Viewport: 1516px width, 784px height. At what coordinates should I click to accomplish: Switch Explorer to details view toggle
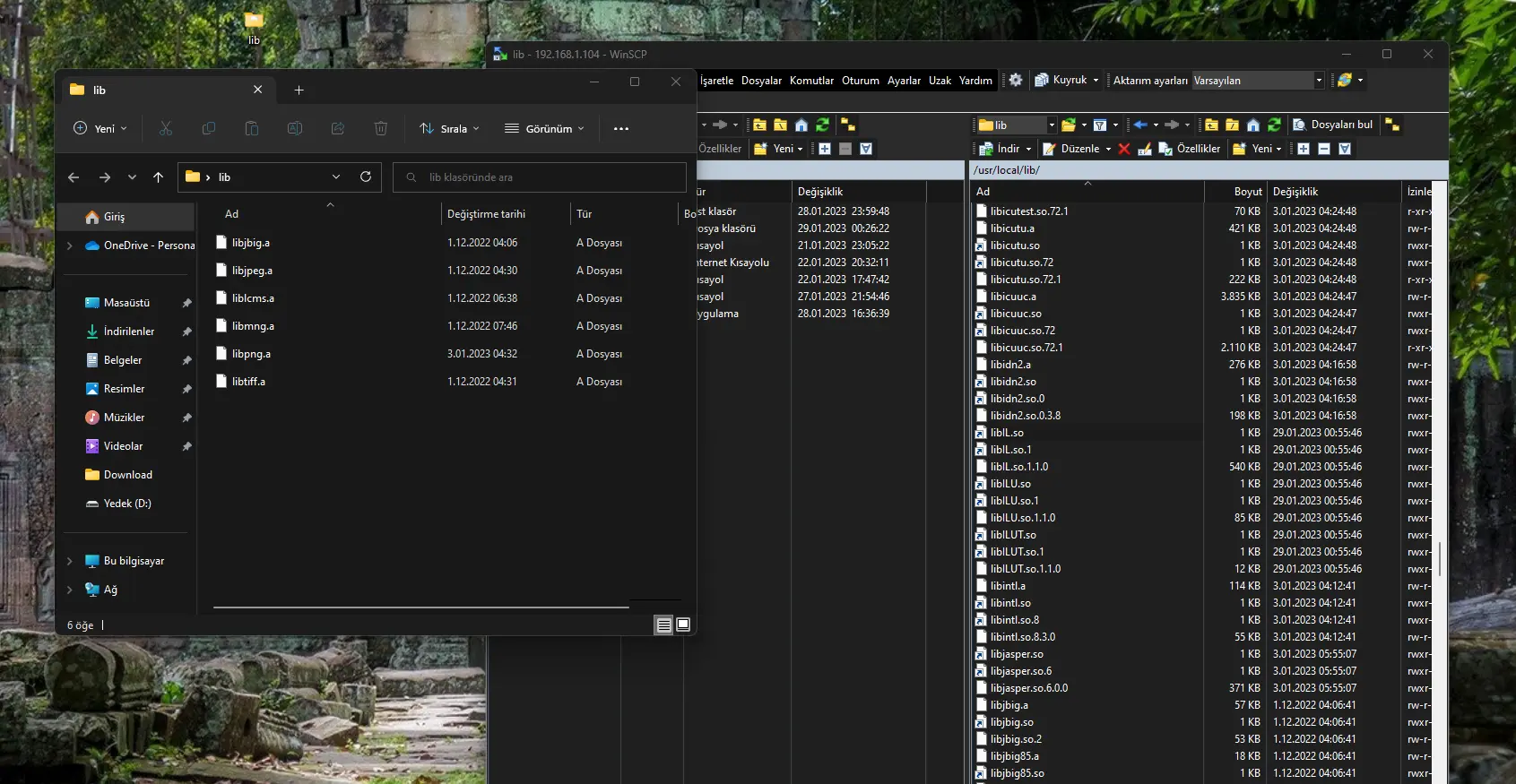(x=663, y=625)
